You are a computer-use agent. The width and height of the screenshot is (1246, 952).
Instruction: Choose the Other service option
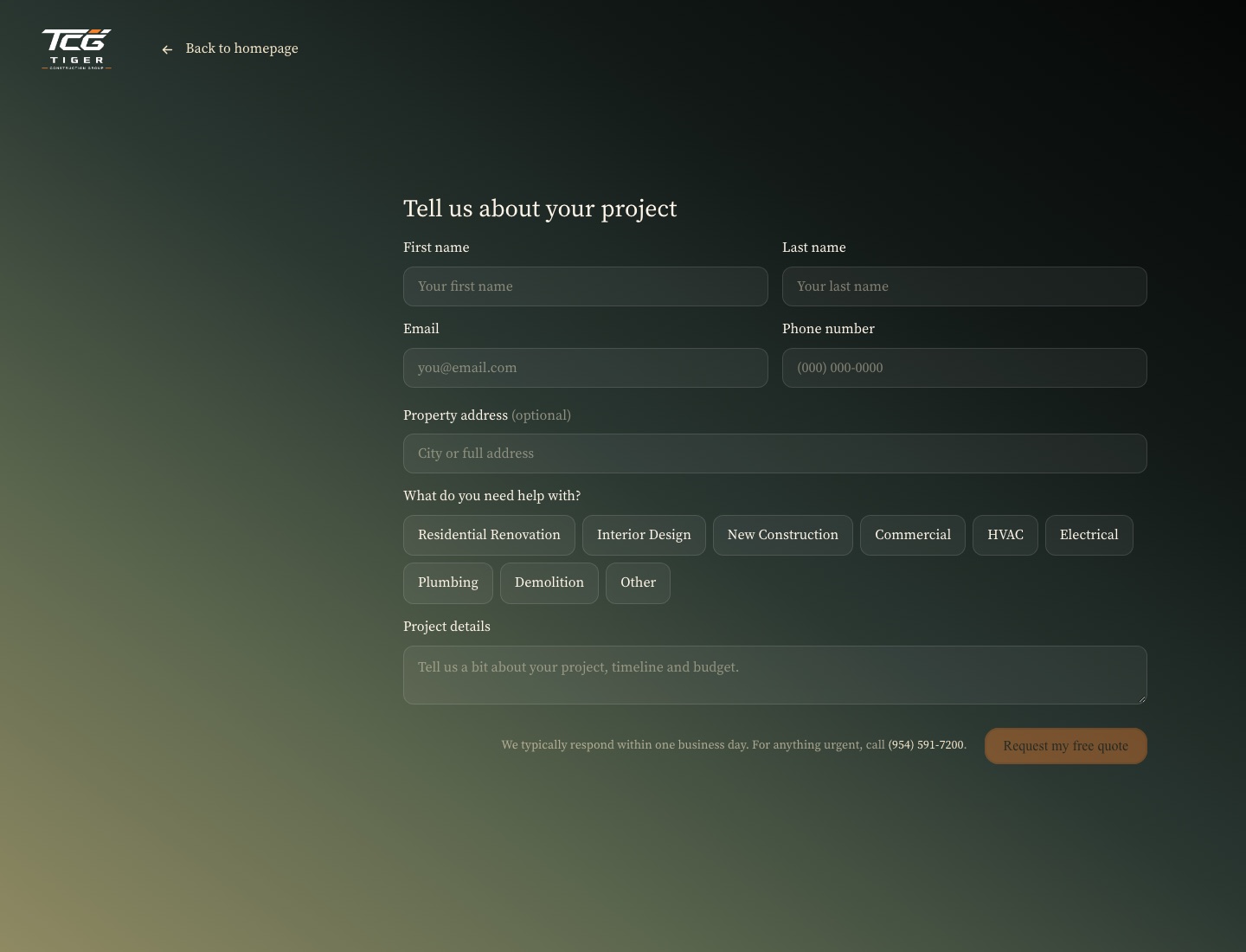[638, 582]
